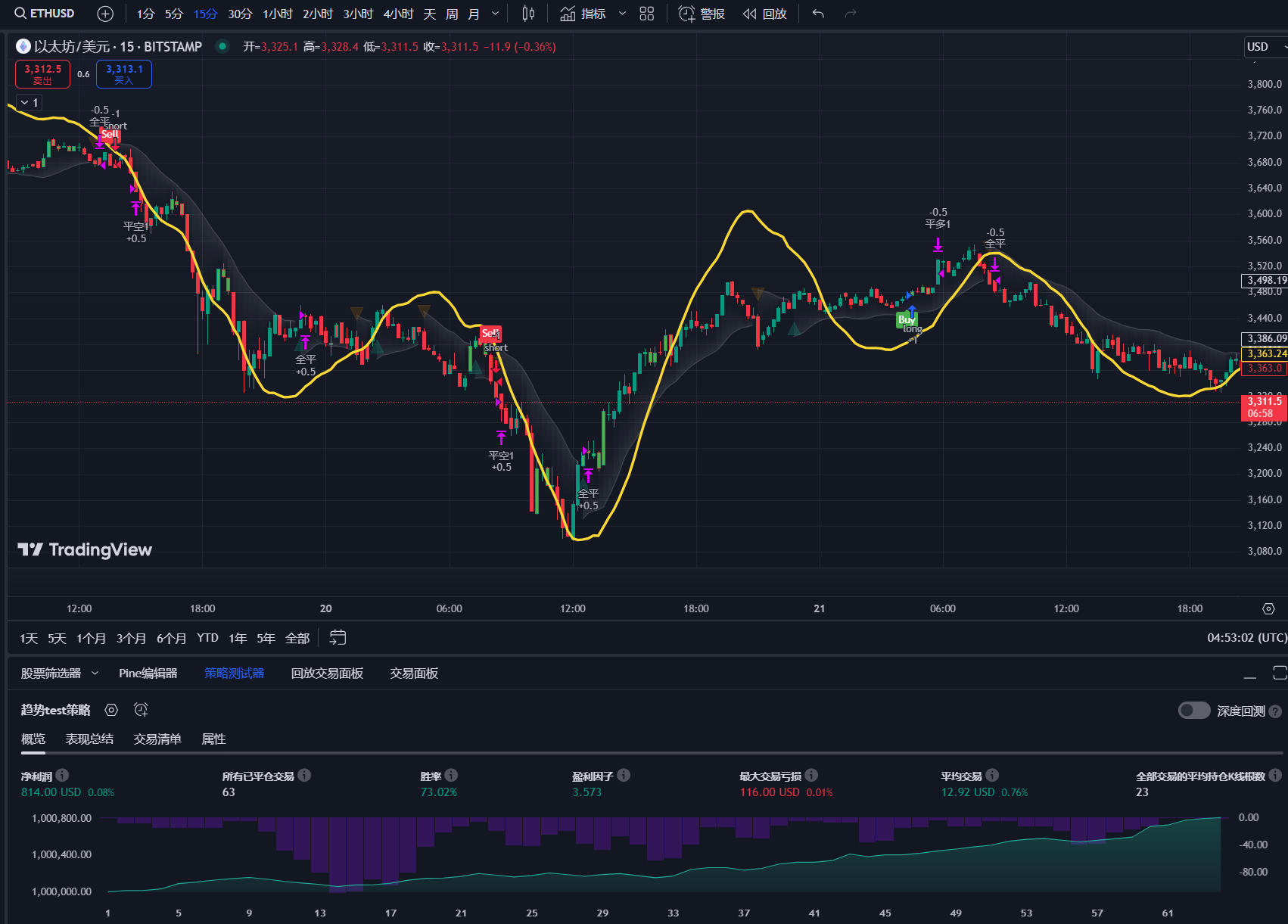This screenshot has width=1288, height=924.
Task: Click the undo arrow icon
Action: [x=818, y=14]
